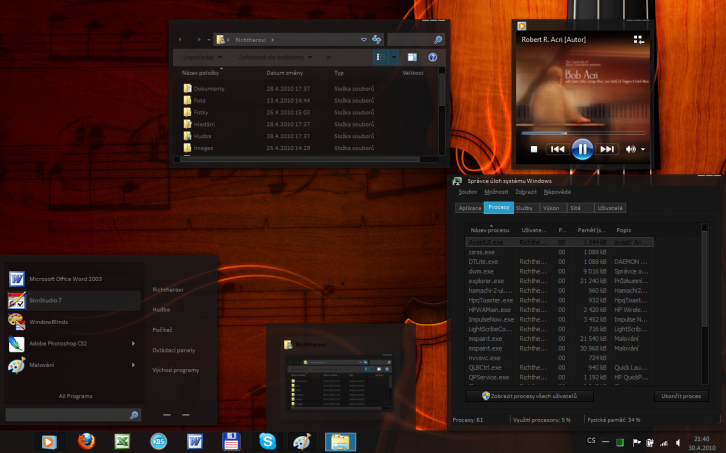Open Zahrnout do knihovny dropdown
The image size is (726, 453).
(x=275, y=57)
